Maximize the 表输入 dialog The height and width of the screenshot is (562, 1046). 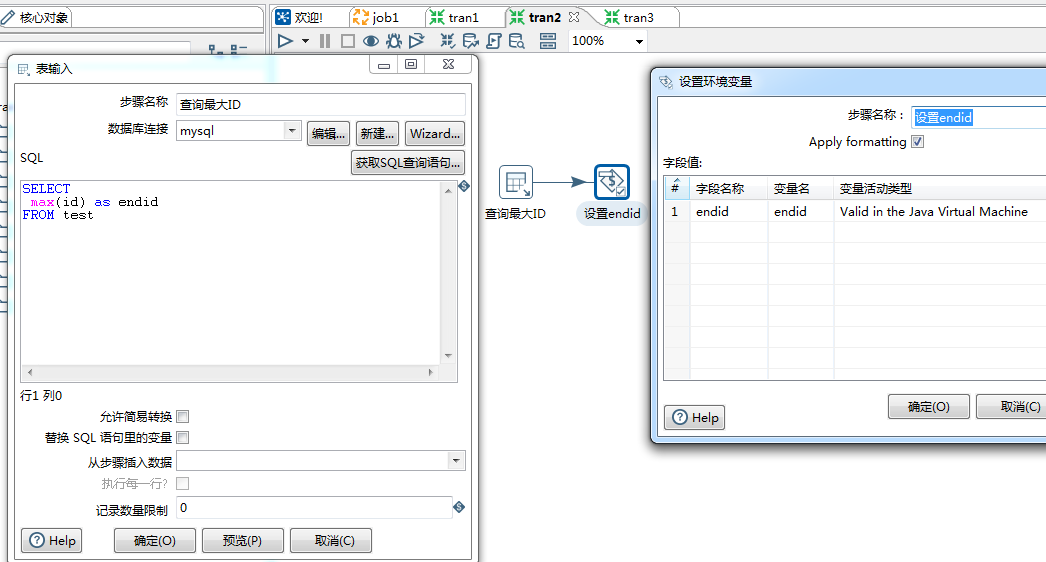(412, 65)
